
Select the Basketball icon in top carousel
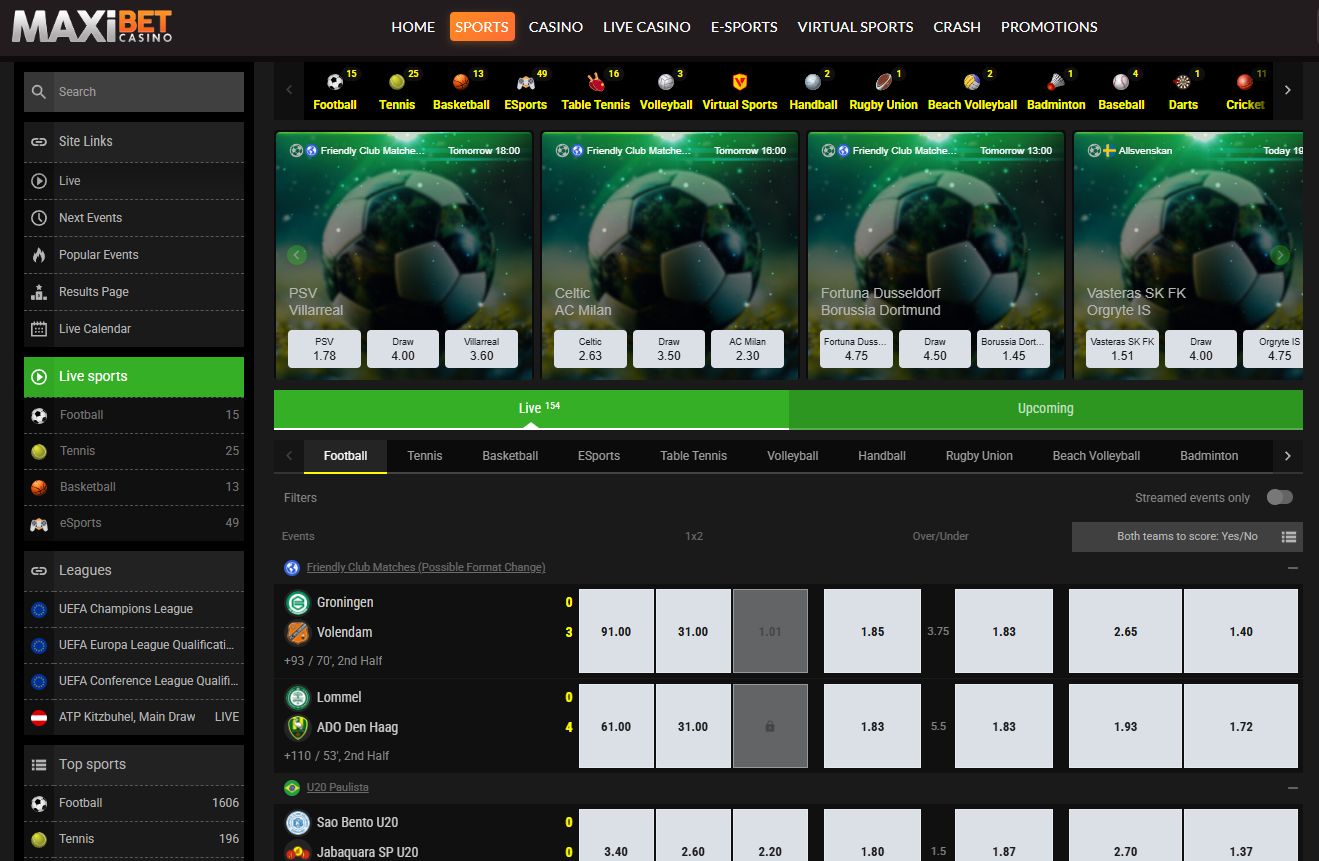pos(461,83)
